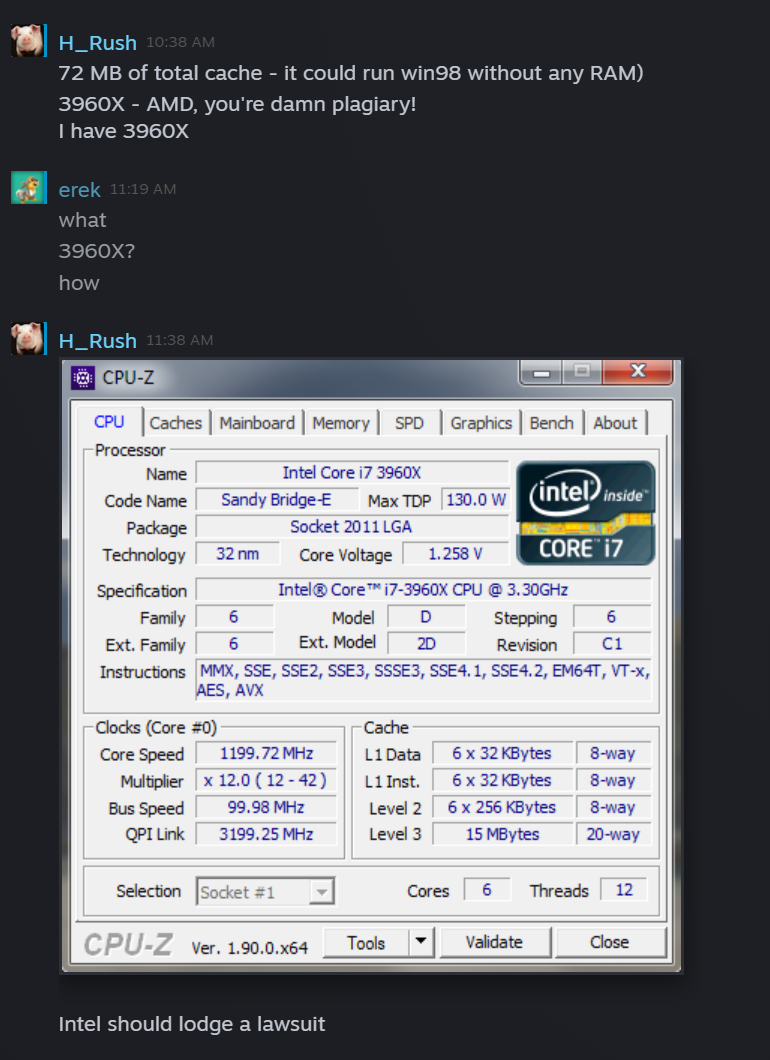Go to the About tab
Image resolution: width=770 pixels, height=1060 pixels.
615,423
